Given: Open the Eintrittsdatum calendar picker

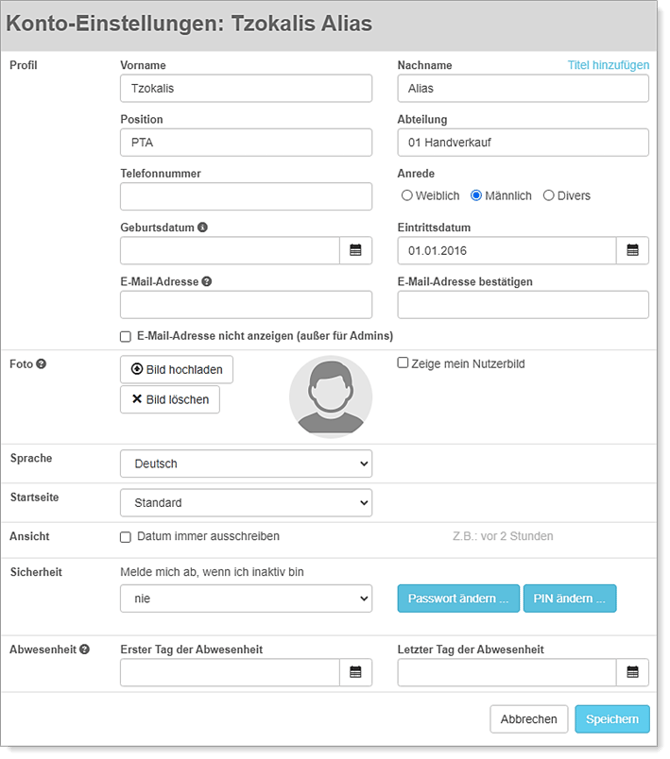Looking at the screenshot, I should (632, 250).
